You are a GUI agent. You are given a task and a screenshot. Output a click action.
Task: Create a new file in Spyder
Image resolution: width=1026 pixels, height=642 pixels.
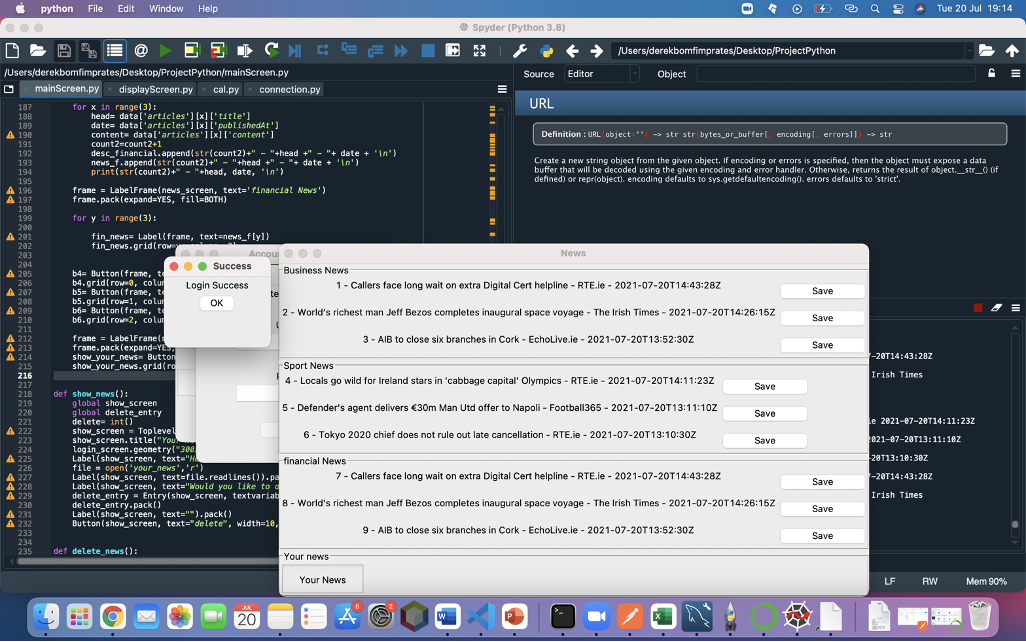click(12, 50)
